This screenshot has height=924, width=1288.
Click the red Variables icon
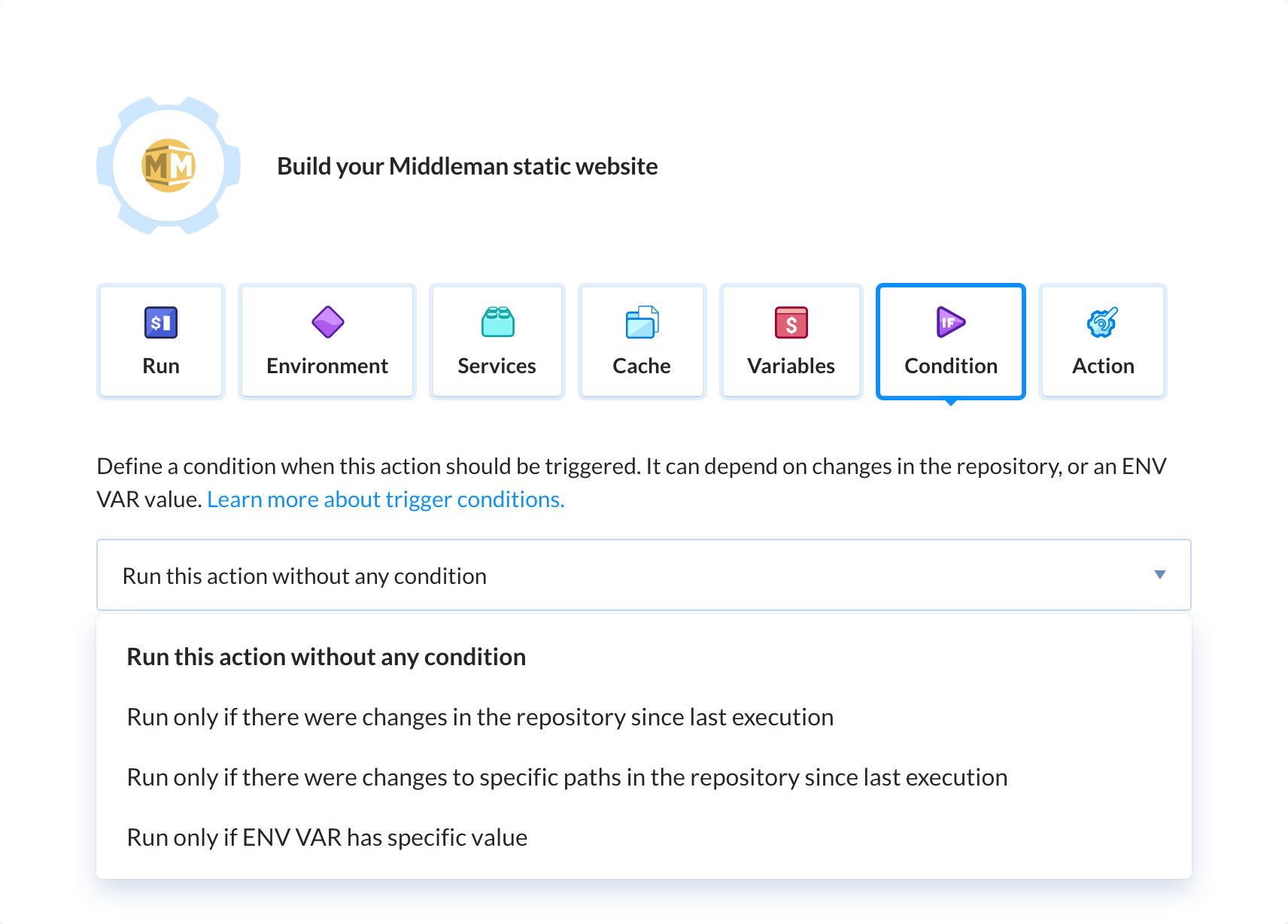(791, 322)
